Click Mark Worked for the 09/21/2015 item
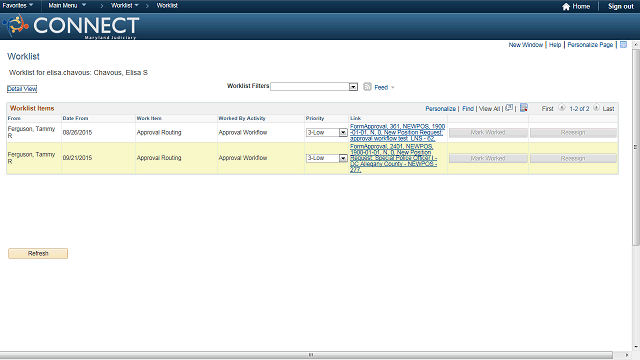 [x=488, y=158]
